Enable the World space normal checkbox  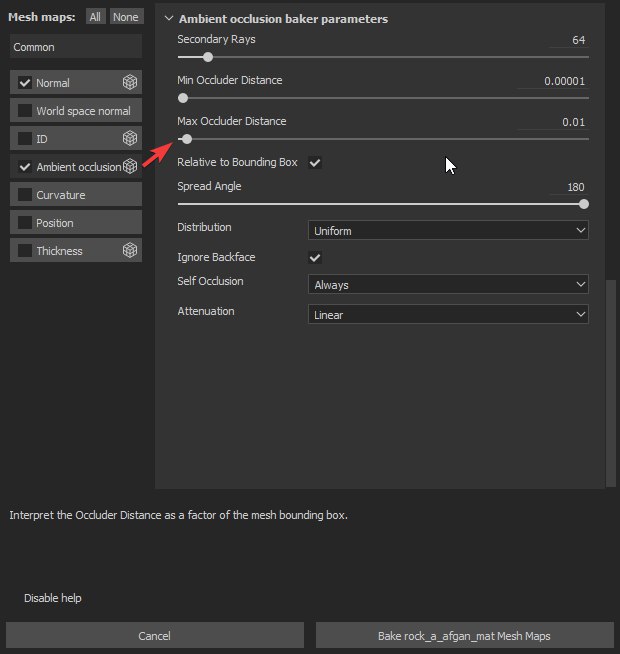coord(25,111)
